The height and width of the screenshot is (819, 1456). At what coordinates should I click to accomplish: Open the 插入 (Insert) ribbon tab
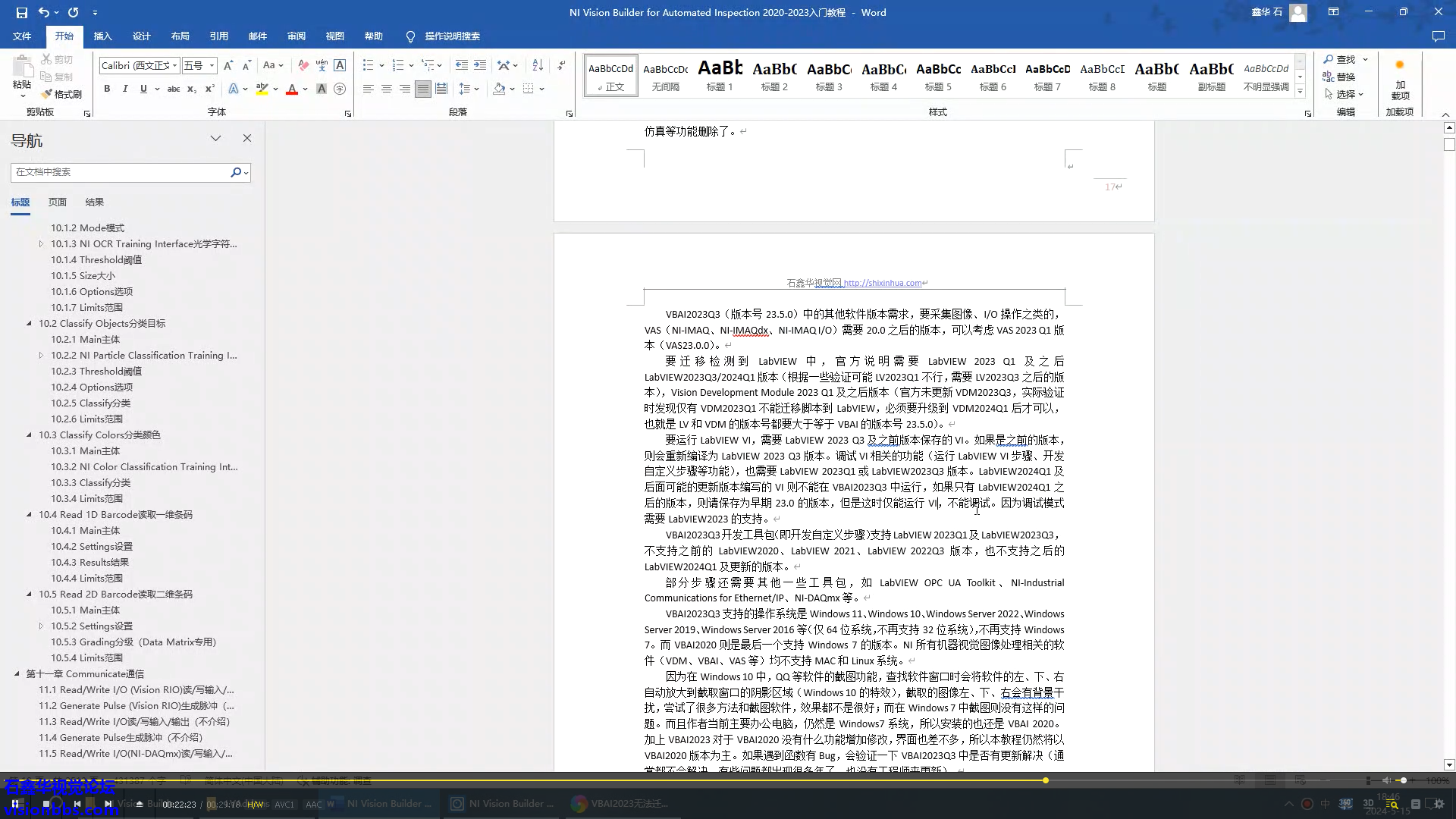tap(102, 36)
